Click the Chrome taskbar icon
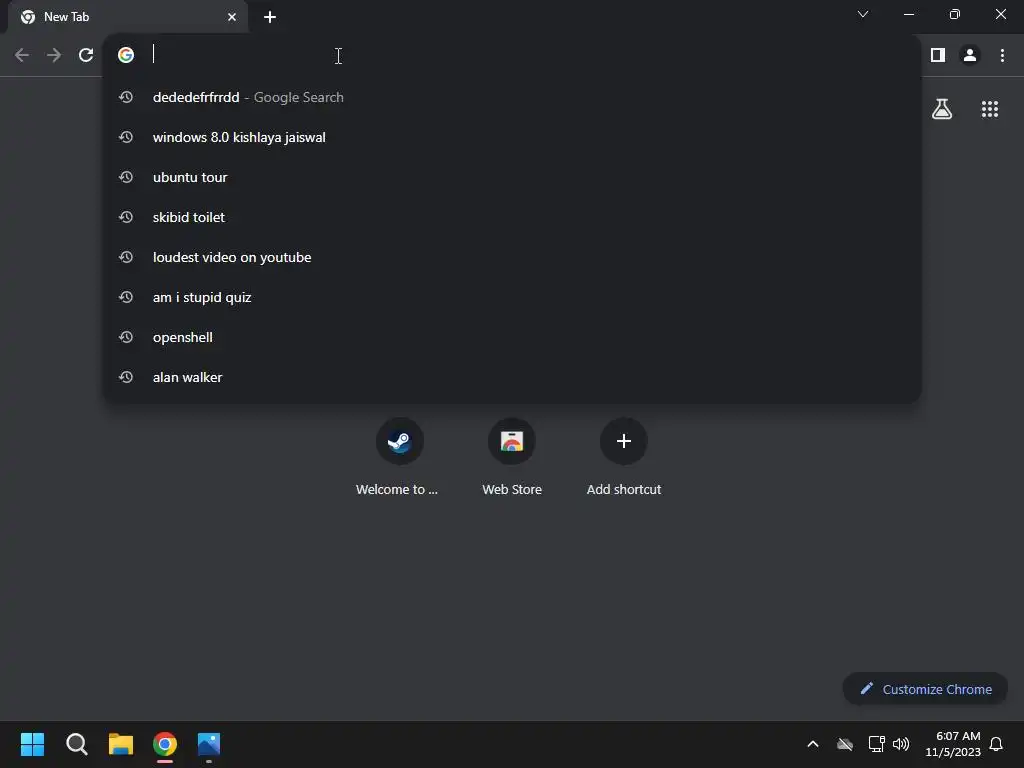The image size is (1024, 768). (165, 744)
